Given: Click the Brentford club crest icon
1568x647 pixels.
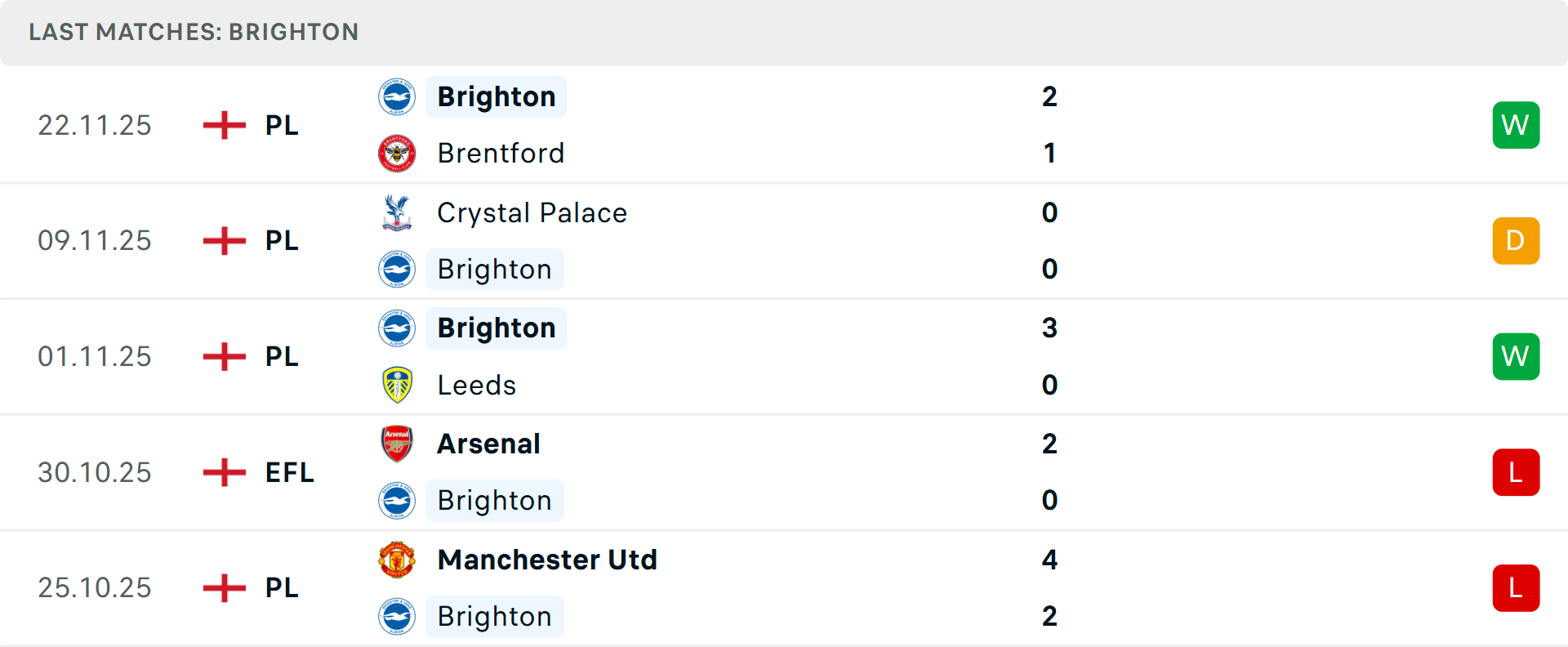Looking at the screenshot, I should 397,154.
